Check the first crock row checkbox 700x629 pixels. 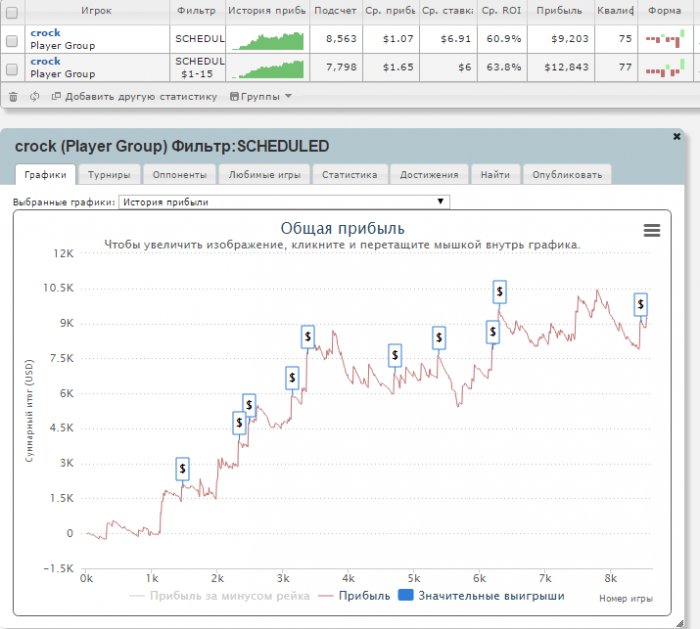(12, 41)
